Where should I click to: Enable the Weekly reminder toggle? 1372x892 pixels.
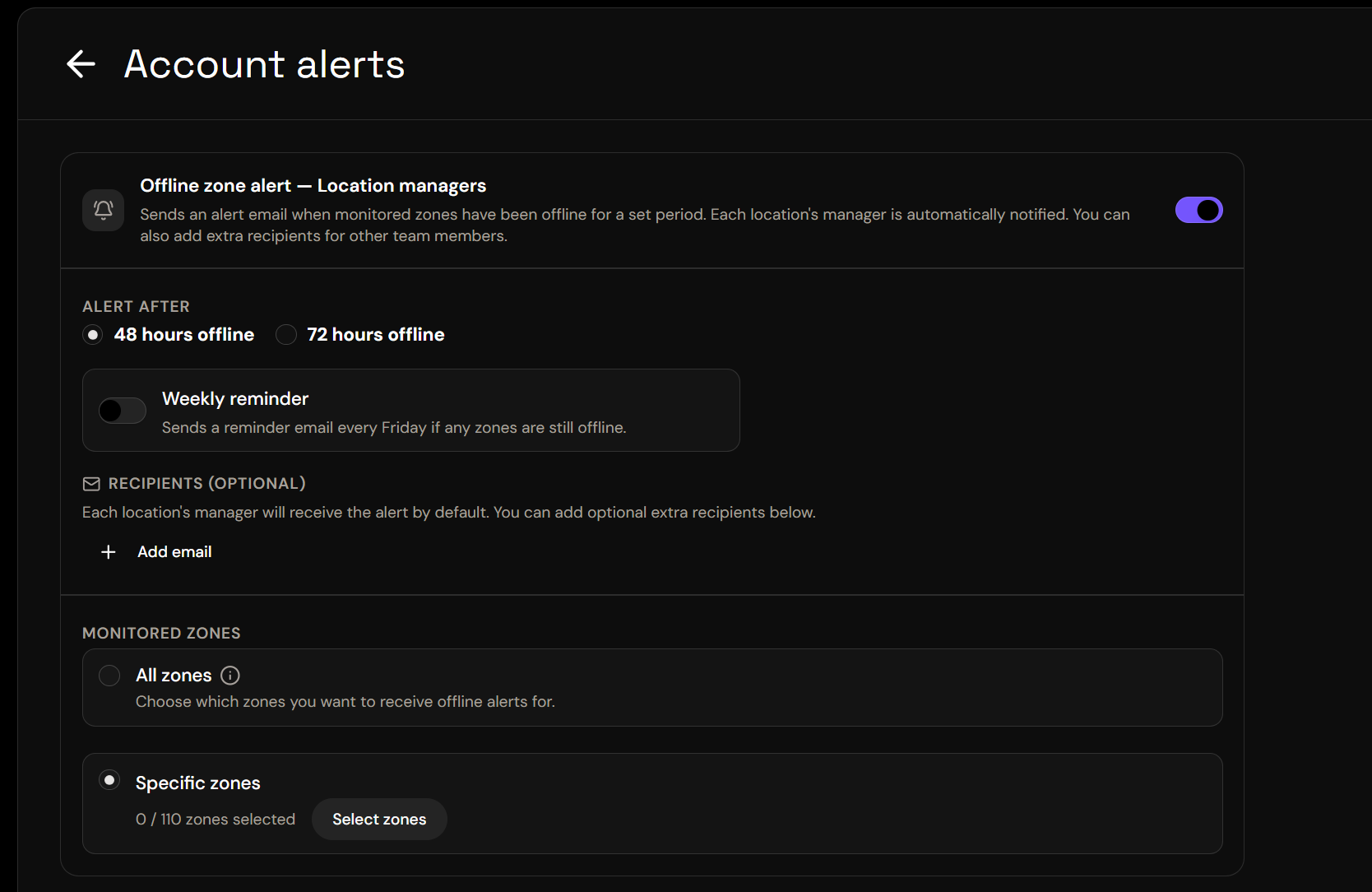pos(123,411)
